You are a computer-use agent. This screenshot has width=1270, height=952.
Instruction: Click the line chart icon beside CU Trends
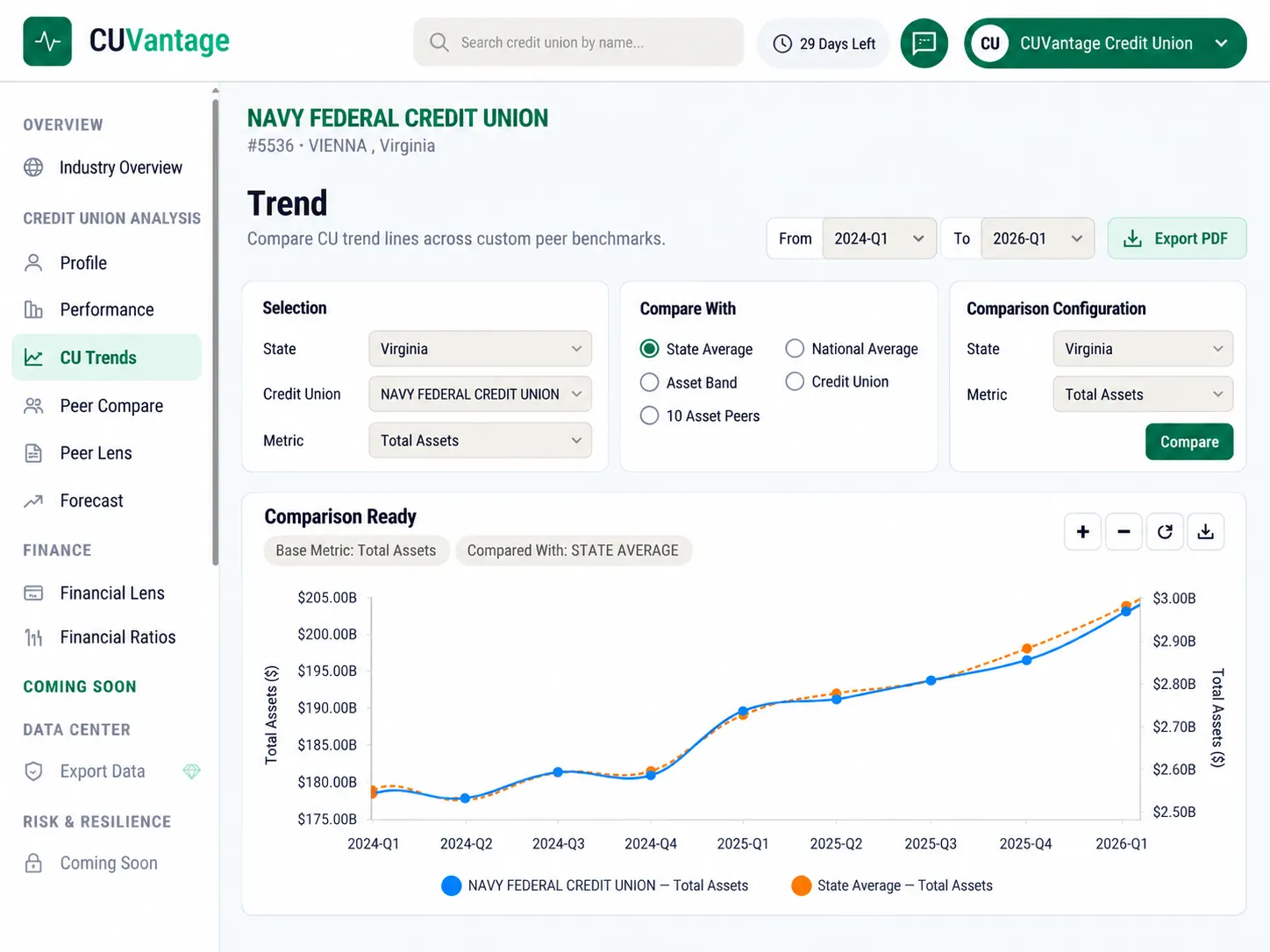33,358
